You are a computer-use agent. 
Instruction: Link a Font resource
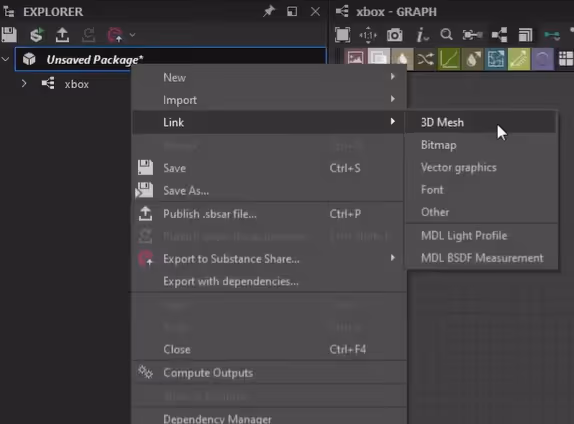point(481,190)
